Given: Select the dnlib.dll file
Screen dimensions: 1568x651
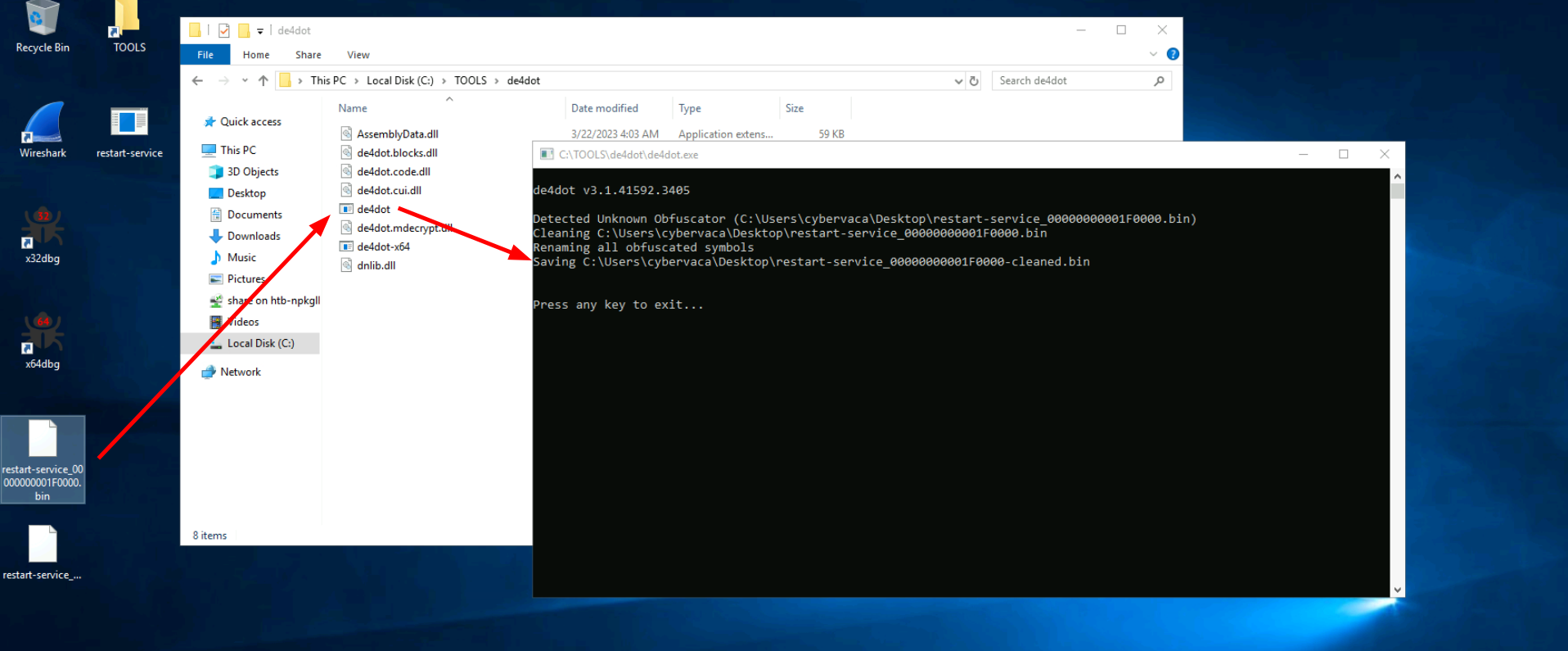Looking at the screenshot, I should coord(376,265).
